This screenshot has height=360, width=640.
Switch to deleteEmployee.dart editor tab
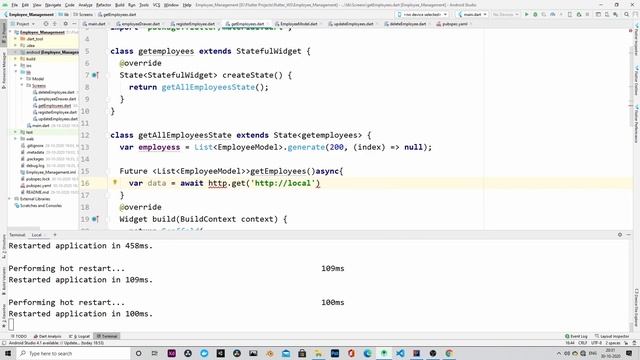(405, 24)
